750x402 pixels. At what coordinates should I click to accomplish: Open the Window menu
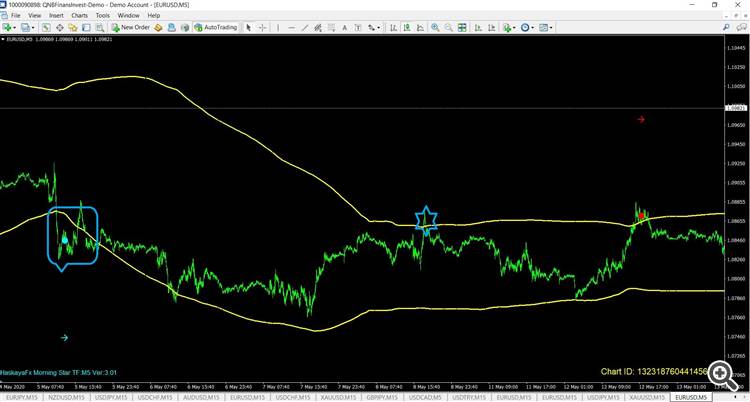click(128, 15)
